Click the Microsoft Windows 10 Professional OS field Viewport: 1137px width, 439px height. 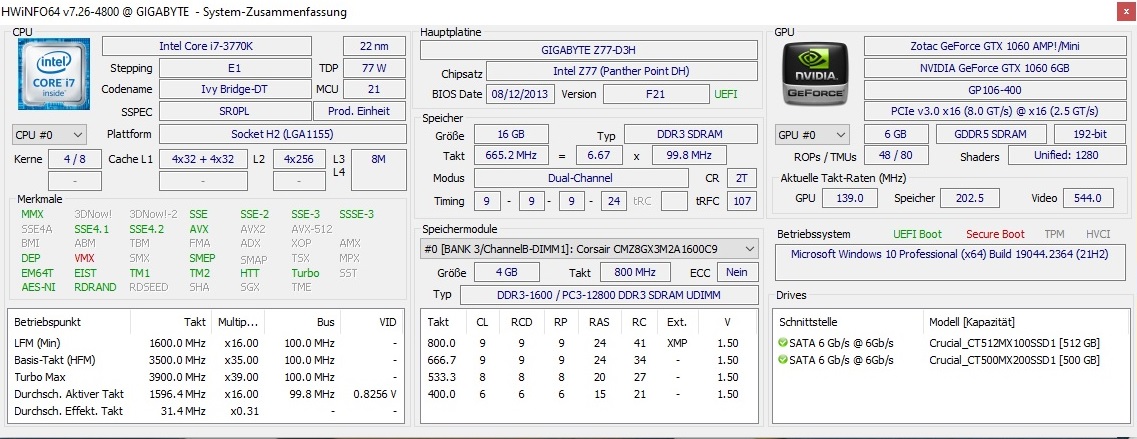(951, 263)
